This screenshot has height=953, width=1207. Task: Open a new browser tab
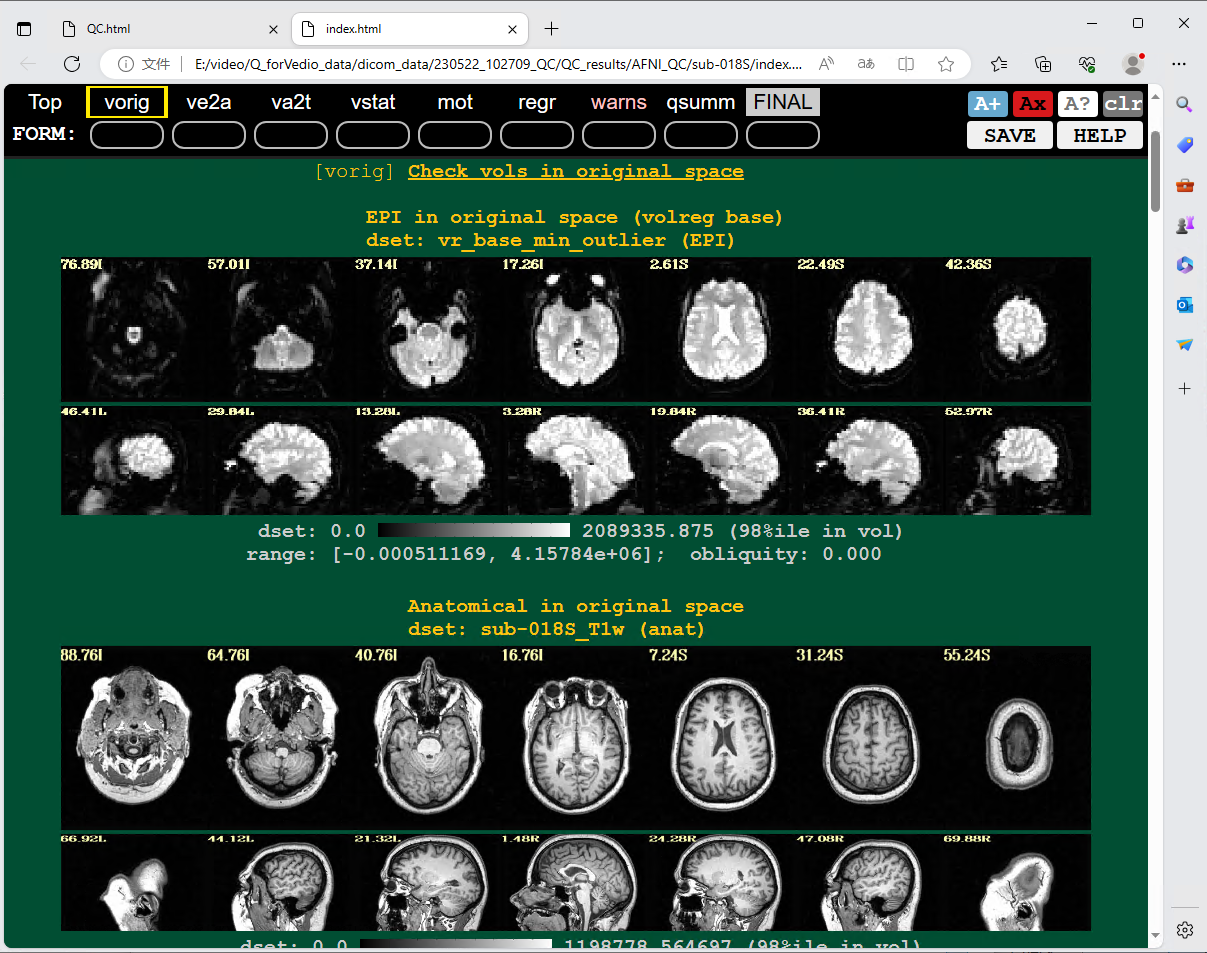click(551, 29)
